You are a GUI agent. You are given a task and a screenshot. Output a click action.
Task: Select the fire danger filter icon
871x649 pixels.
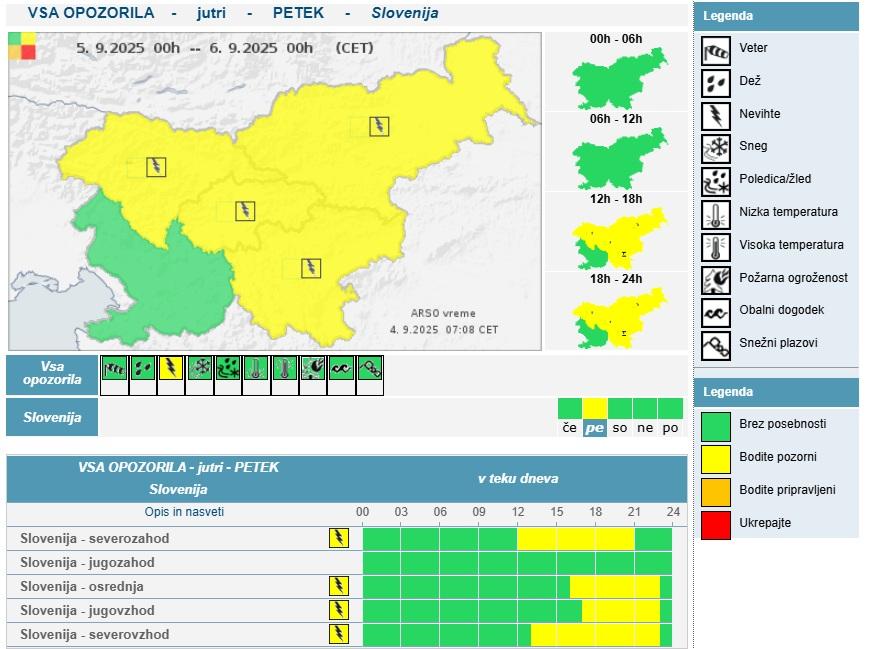pos(314,369)
